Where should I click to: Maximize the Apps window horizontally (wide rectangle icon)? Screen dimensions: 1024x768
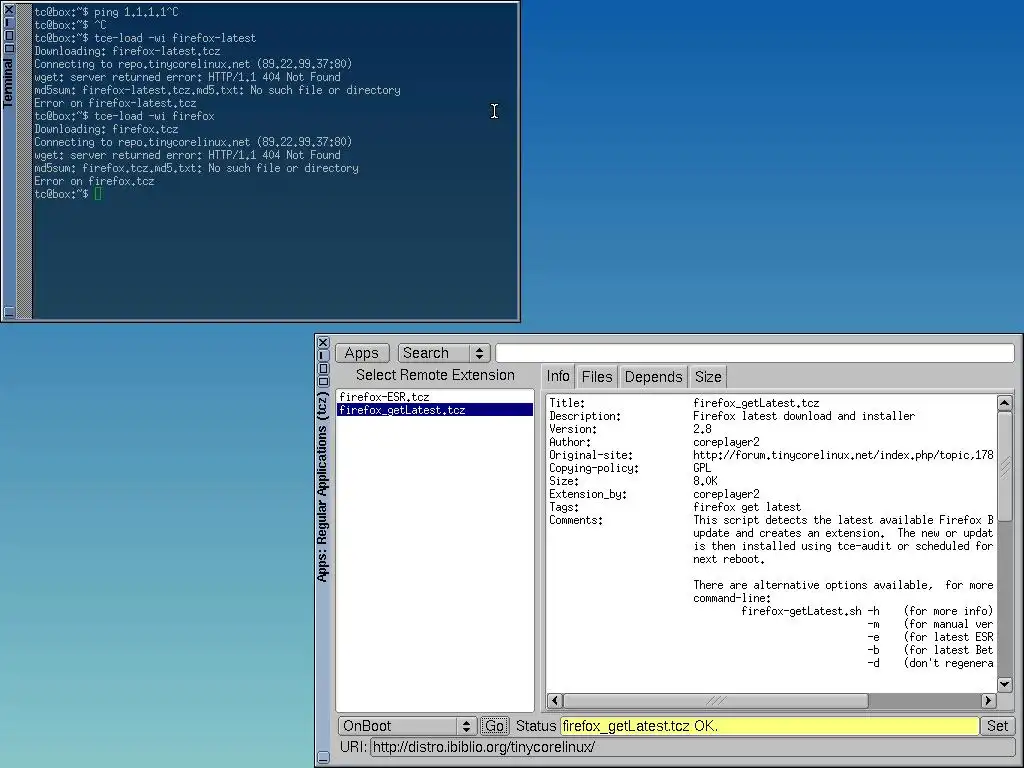point(323,381)
